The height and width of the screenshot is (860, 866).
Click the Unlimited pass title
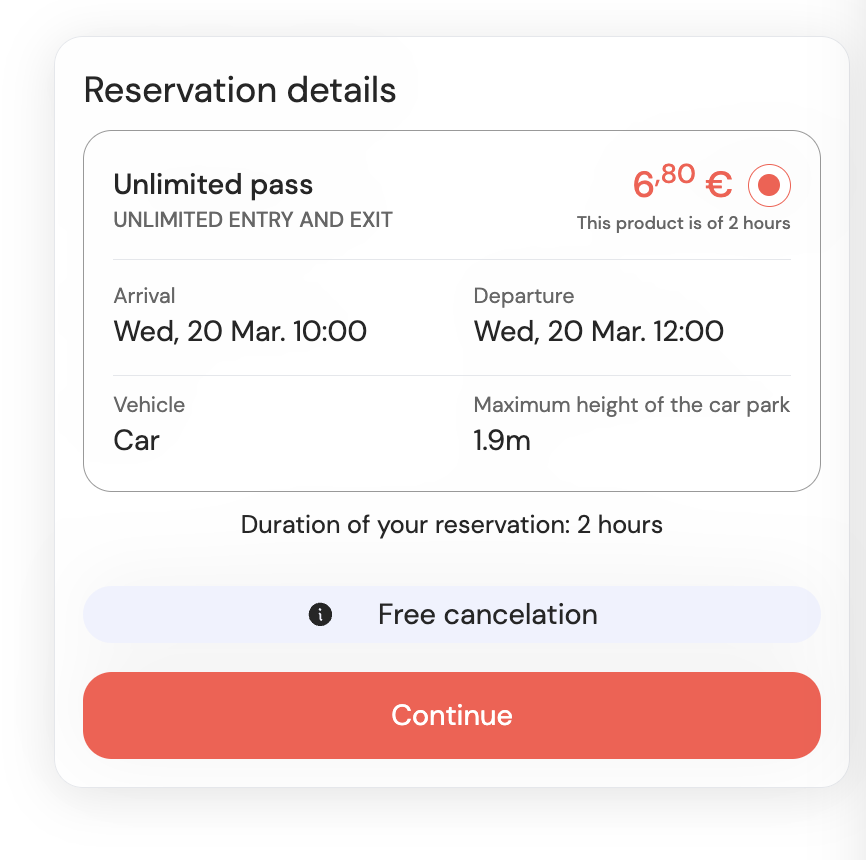213,185
